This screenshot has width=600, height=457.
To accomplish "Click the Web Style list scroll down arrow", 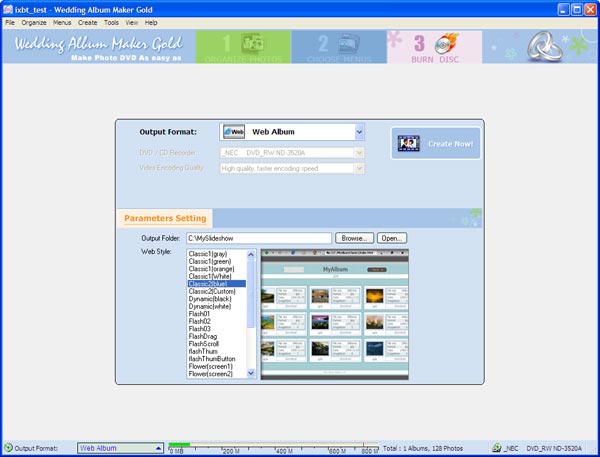I will pyautogui.click(x=251, y=373).
